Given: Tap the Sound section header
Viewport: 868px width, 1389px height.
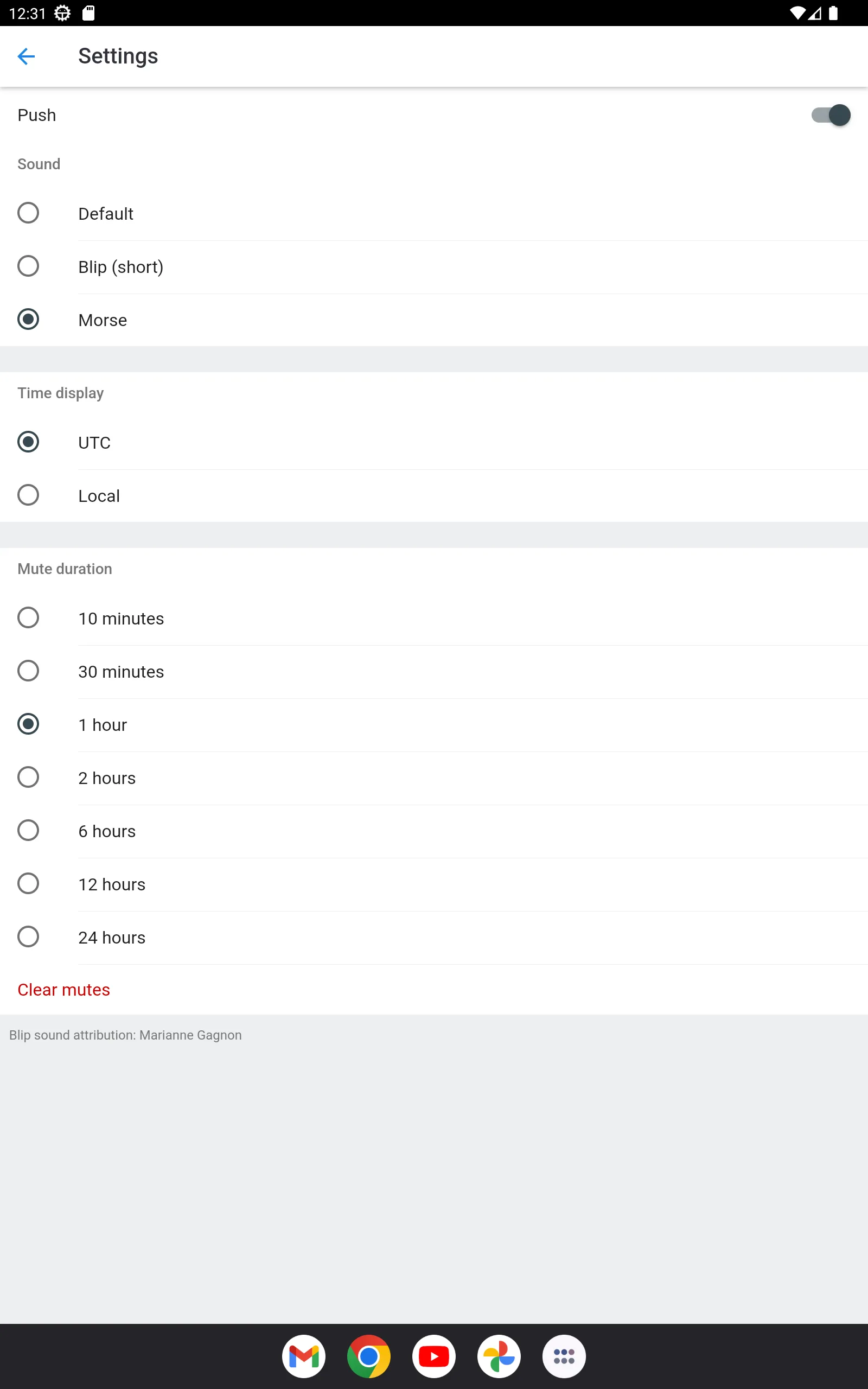Looking at the screenshot, I should [39, 164].
